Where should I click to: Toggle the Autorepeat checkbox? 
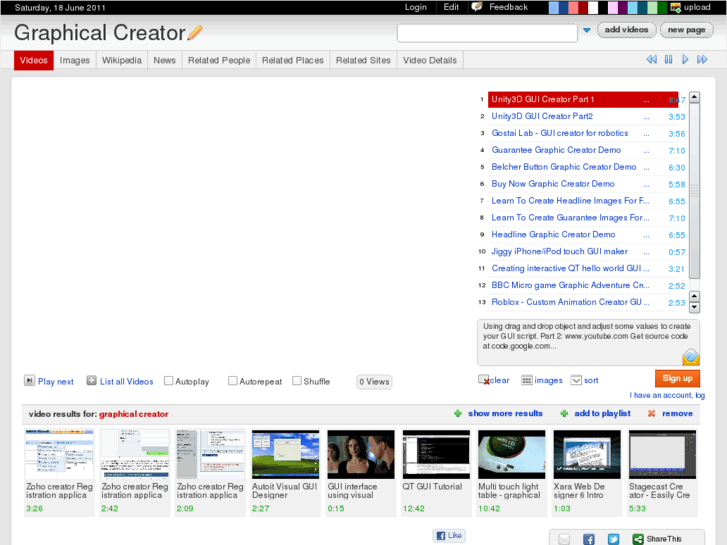(233, 381)
